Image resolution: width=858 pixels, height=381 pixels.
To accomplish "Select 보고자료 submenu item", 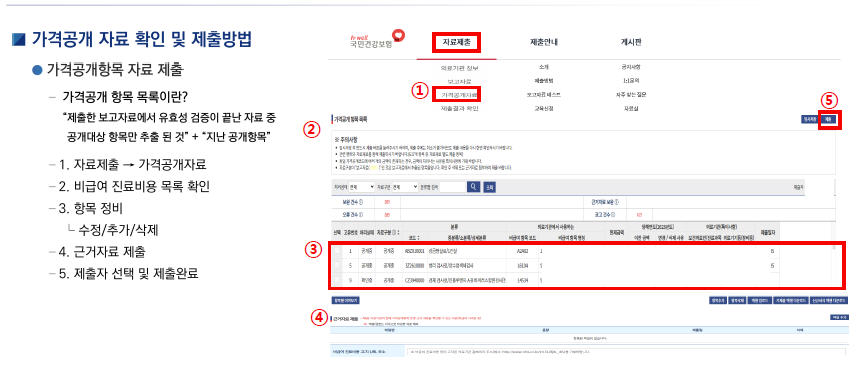I will [459, 81].
